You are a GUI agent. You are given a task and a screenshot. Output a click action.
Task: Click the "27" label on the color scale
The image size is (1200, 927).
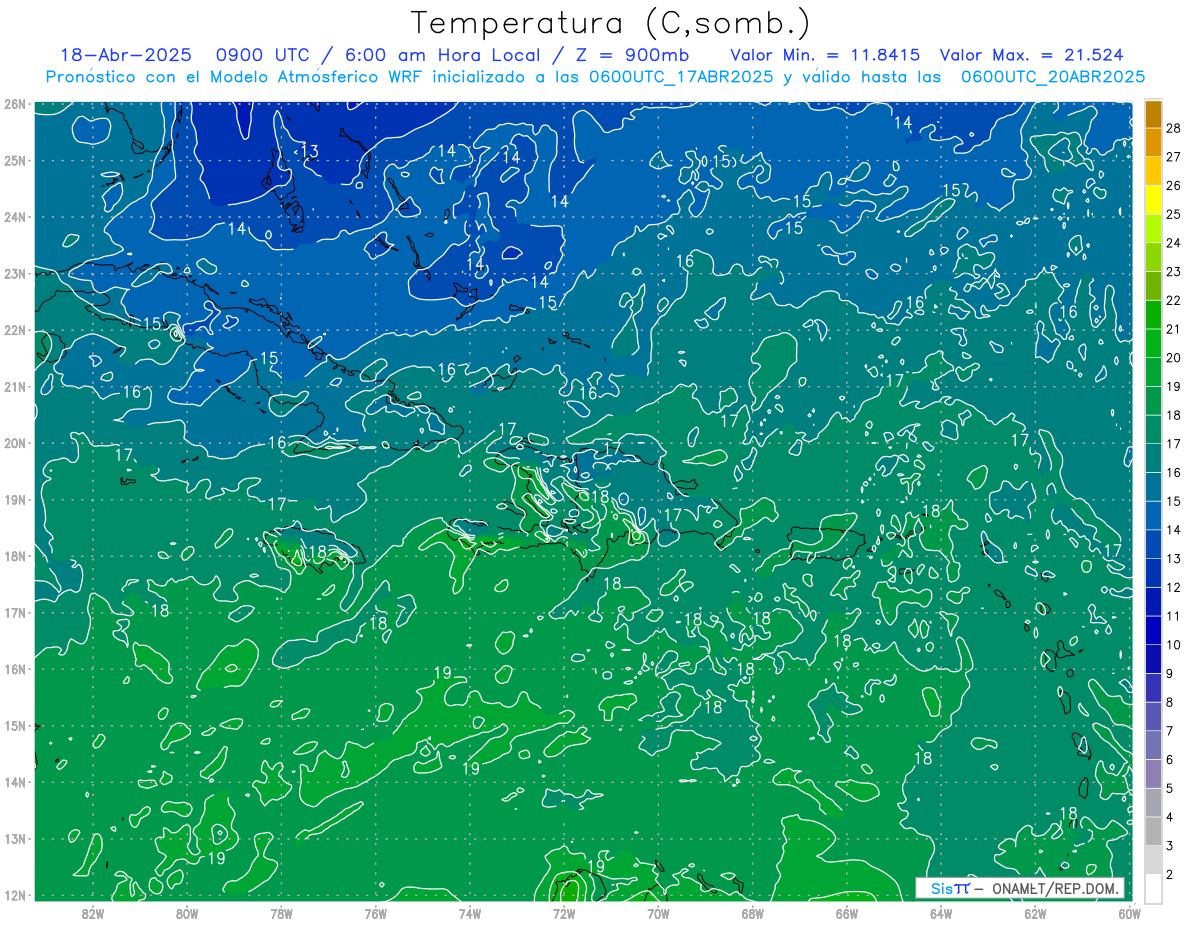pos(1173,157)
